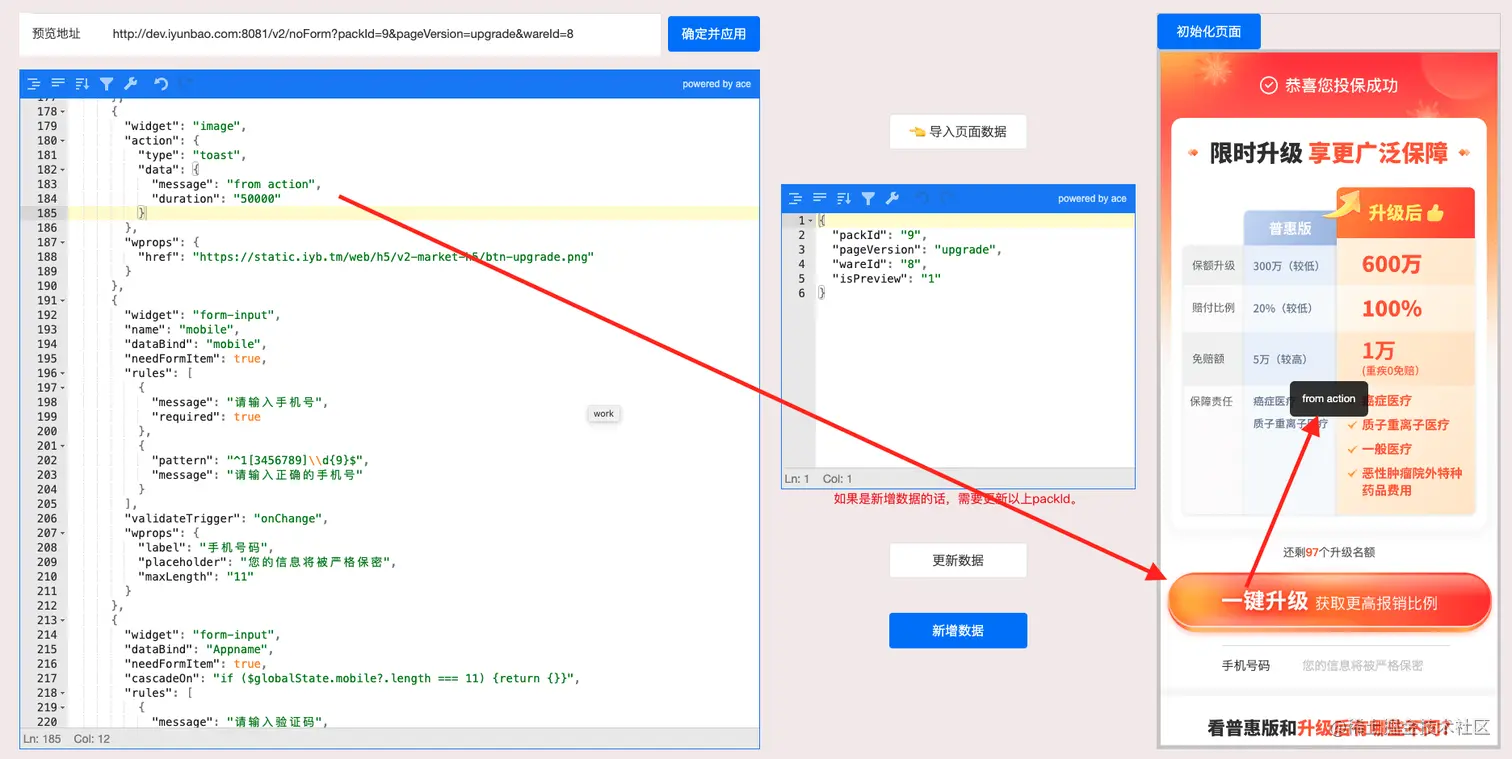1512x759 pixels.
Task: Click the 100% payout value in preview
Action: [1392, 308]
